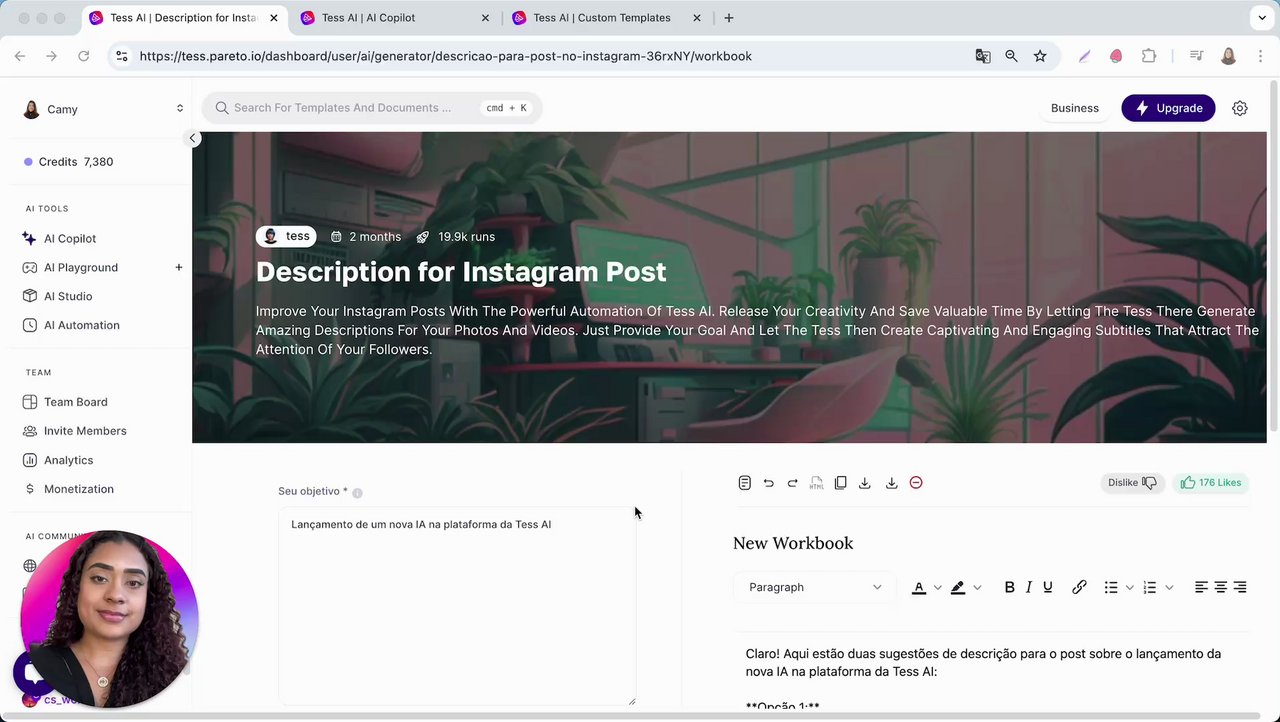
Task: Insert a hyperlink in the editor
Action: (x=1079, y=587)
